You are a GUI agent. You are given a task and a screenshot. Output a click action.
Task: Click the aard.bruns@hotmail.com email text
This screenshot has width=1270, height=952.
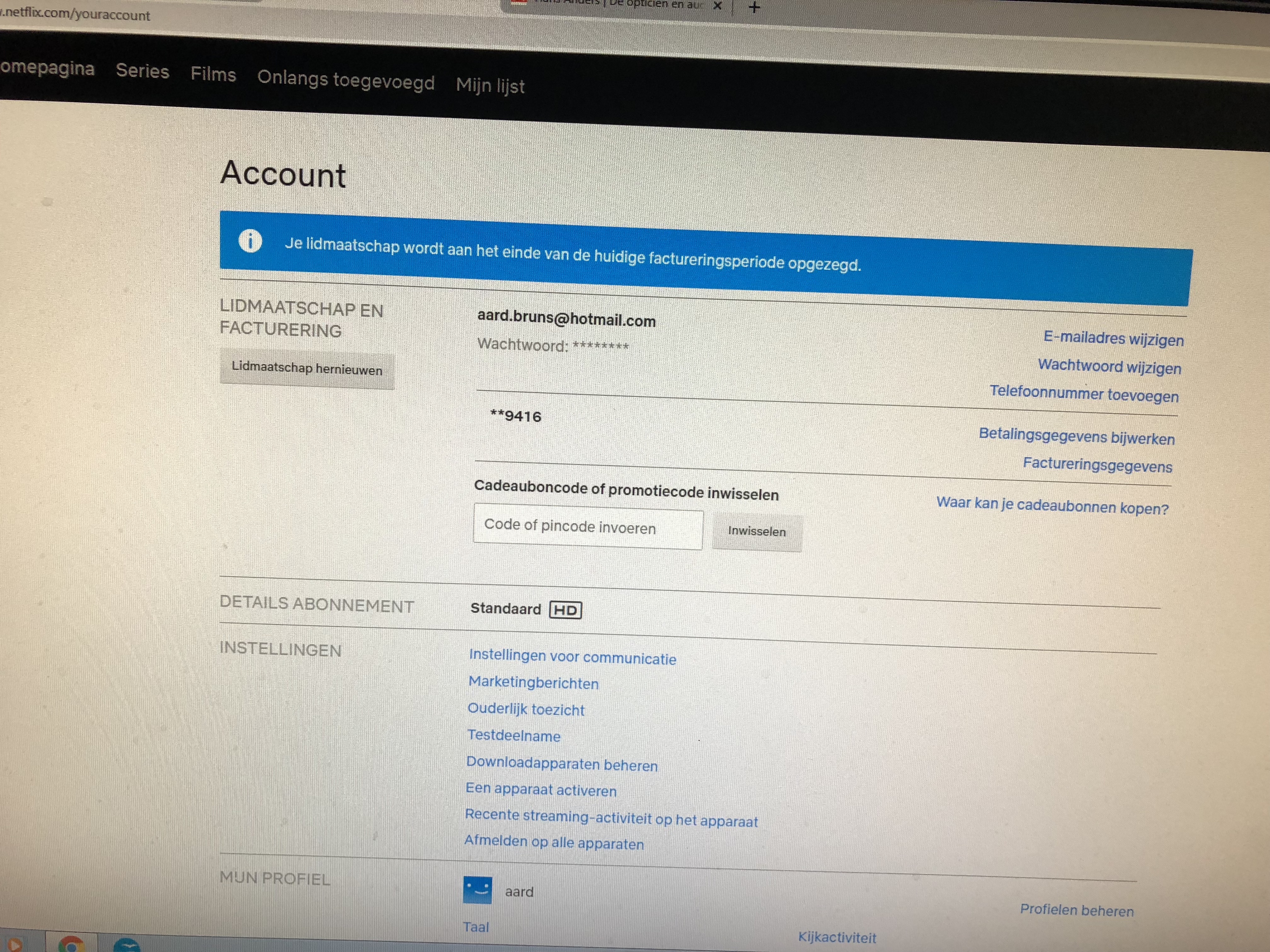click(566, 319)
